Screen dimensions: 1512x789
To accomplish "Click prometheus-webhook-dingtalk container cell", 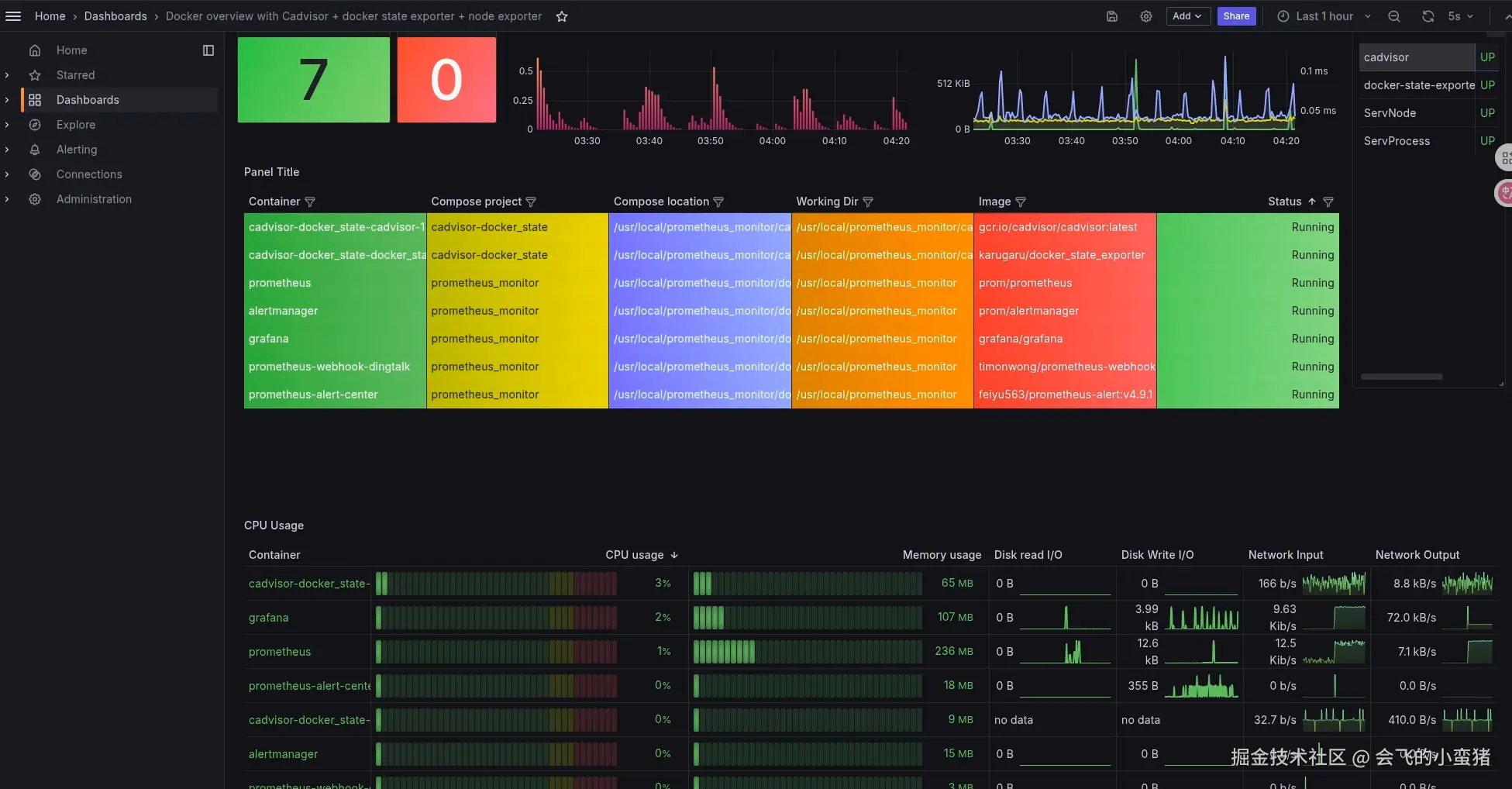I will click(x=335, y=367).
